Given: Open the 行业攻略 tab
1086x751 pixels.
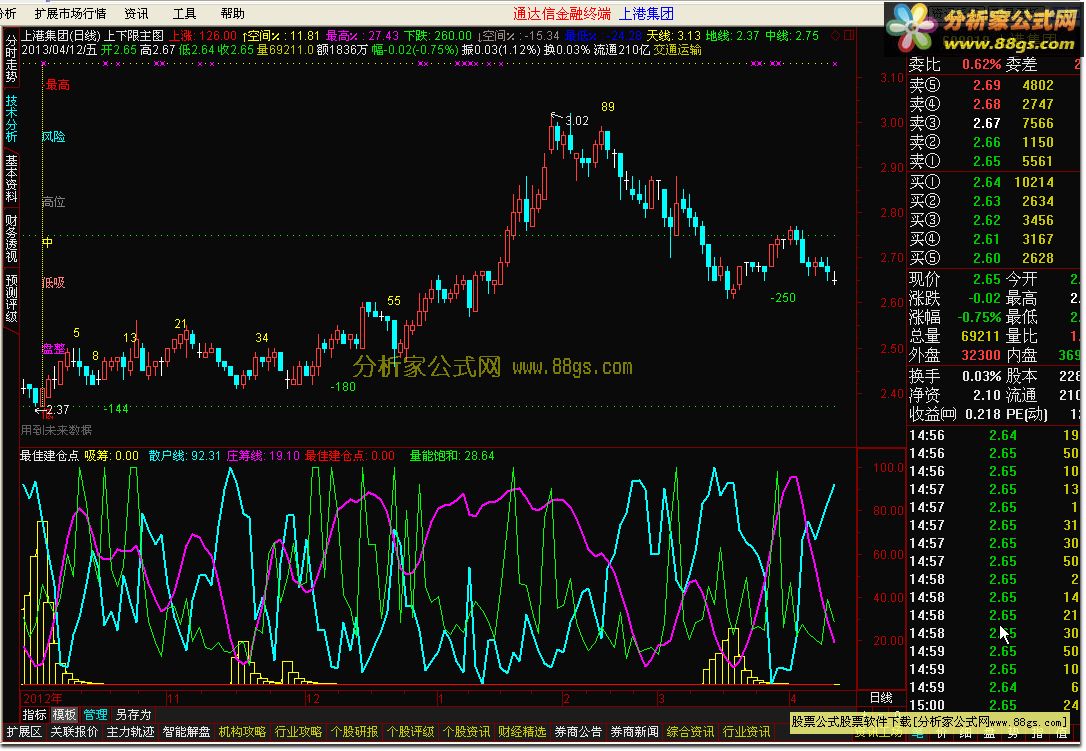Looking at the screenshot, I should point(299,732).
